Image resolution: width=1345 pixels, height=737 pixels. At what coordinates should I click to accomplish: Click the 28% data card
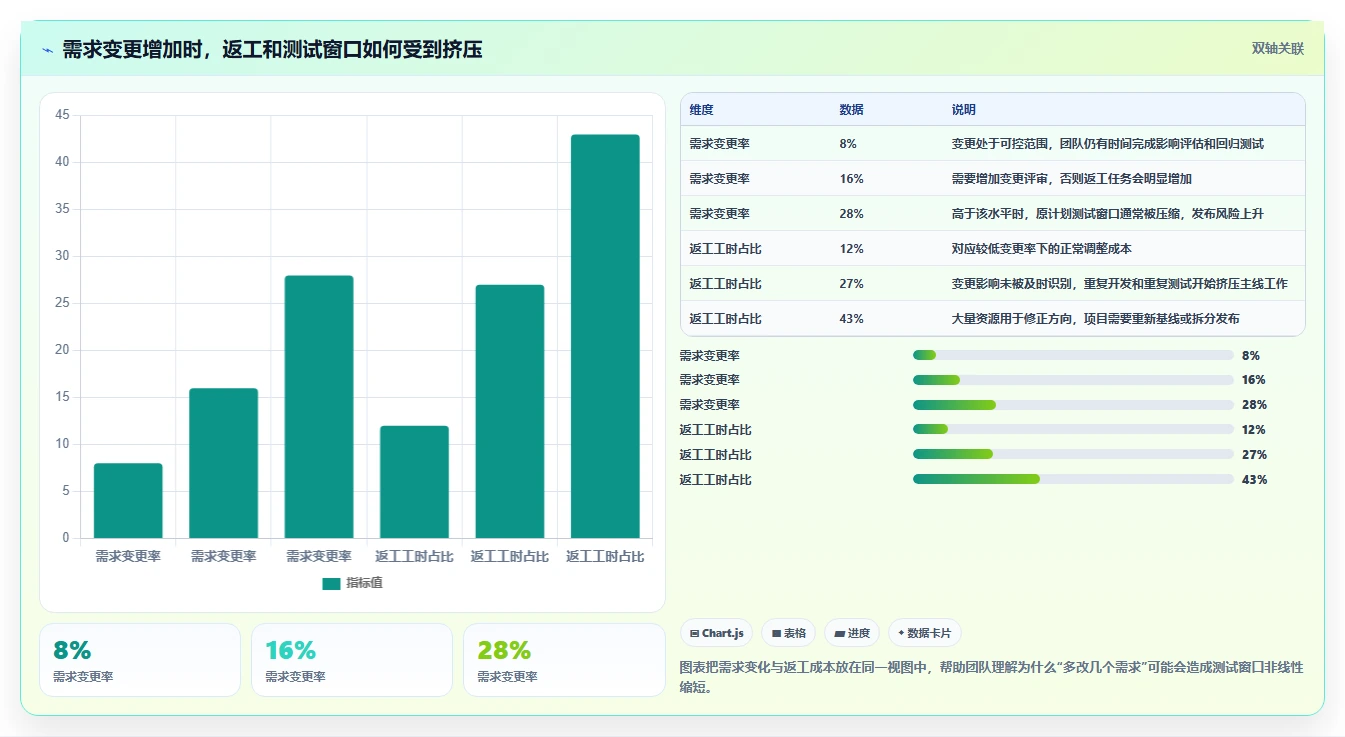[x=564, y=660]
